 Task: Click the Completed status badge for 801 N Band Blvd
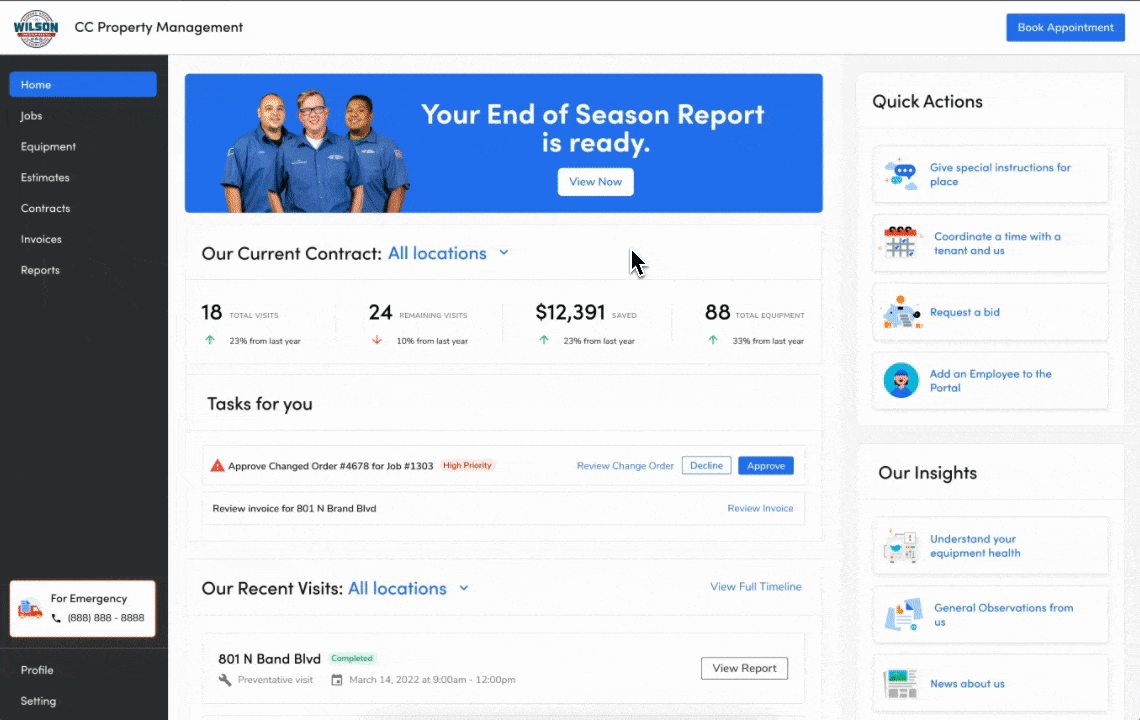(x=352, y=658)
